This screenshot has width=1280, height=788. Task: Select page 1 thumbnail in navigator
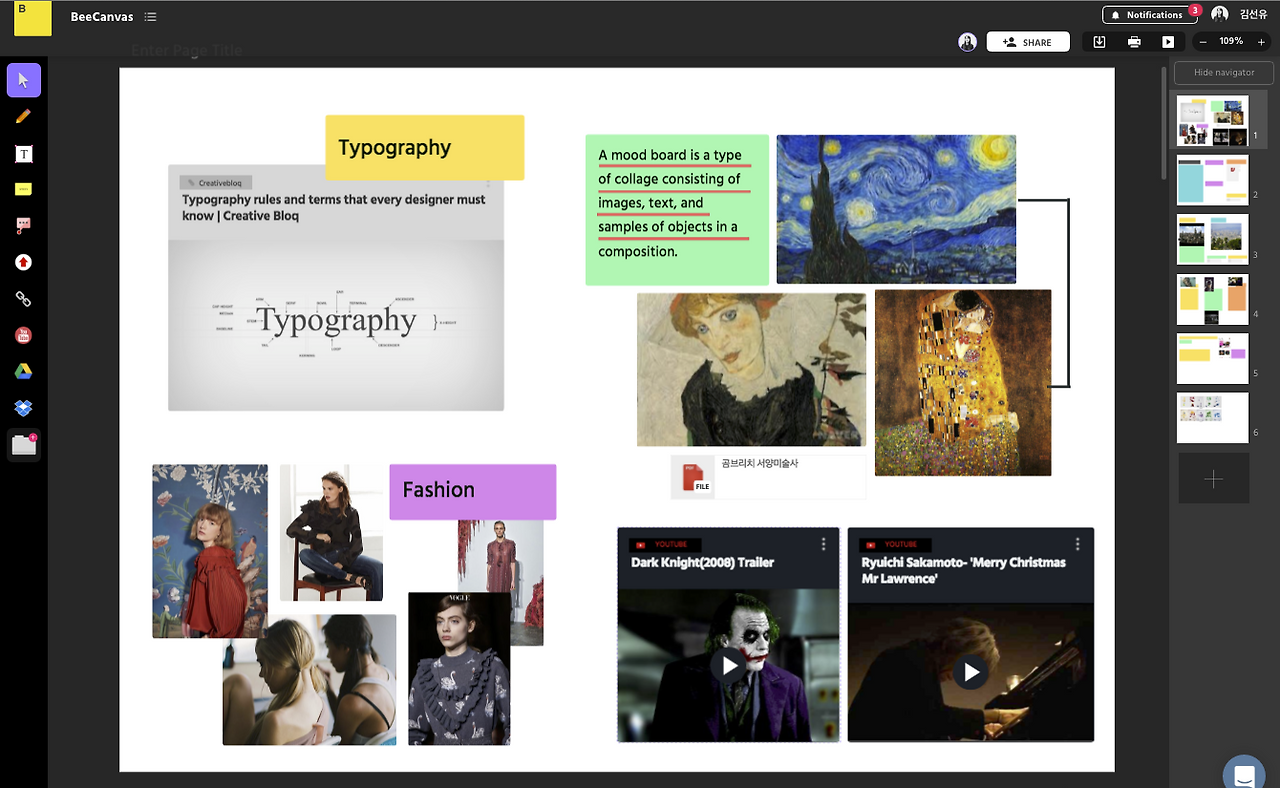point(1212,121)
